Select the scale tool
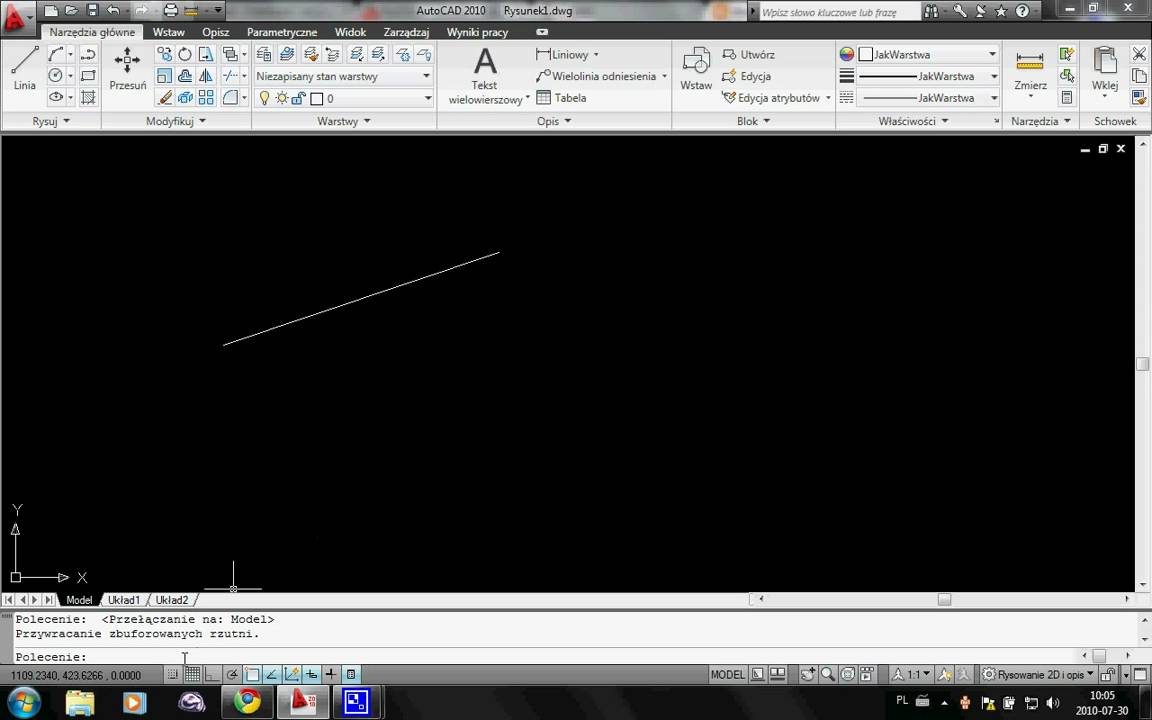This screenshot has width=1152, height=720. [165, 76]
